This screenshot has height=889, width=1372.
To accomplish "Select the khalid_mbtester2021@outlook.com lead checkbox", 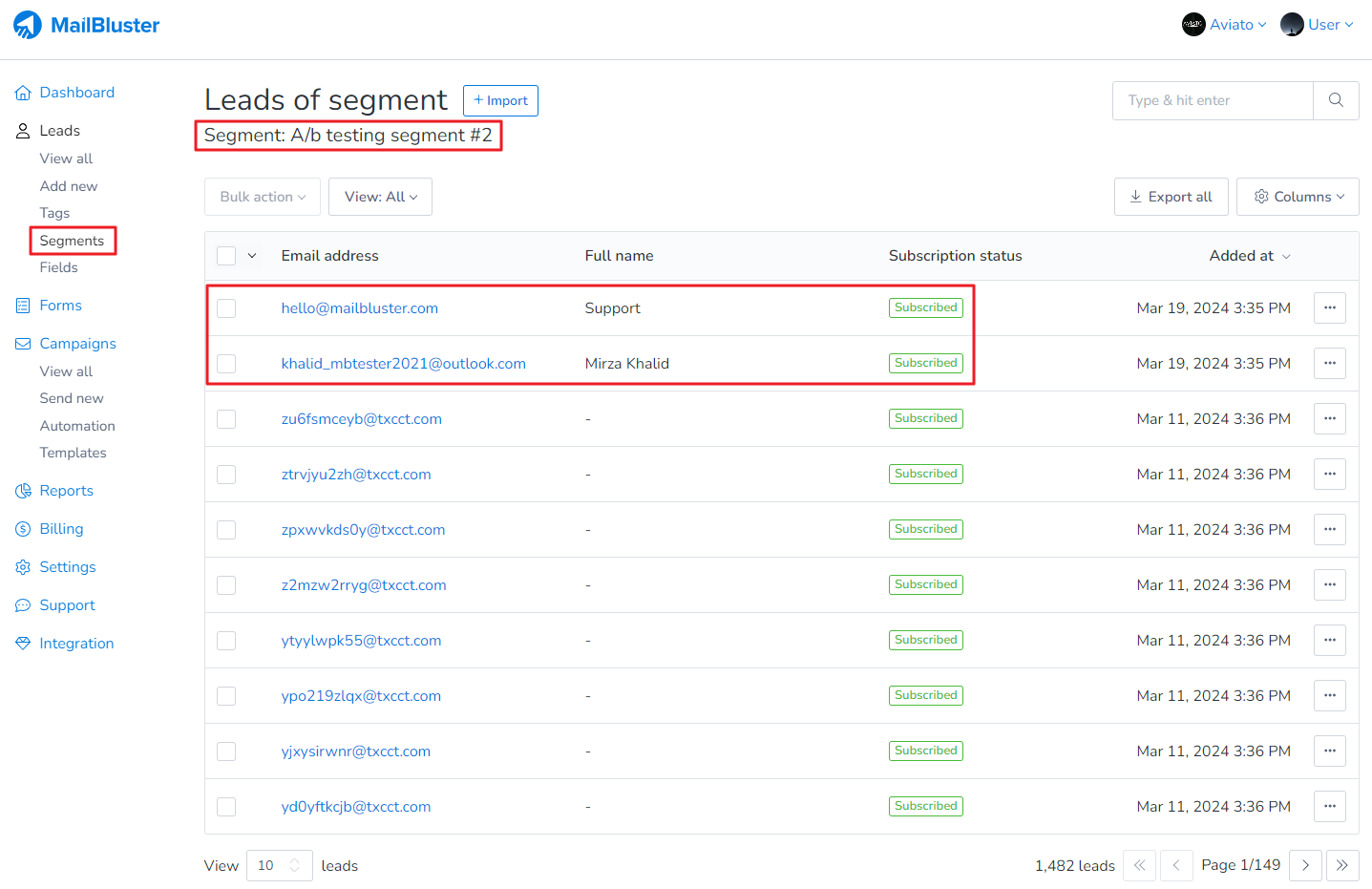I will 226,364.
